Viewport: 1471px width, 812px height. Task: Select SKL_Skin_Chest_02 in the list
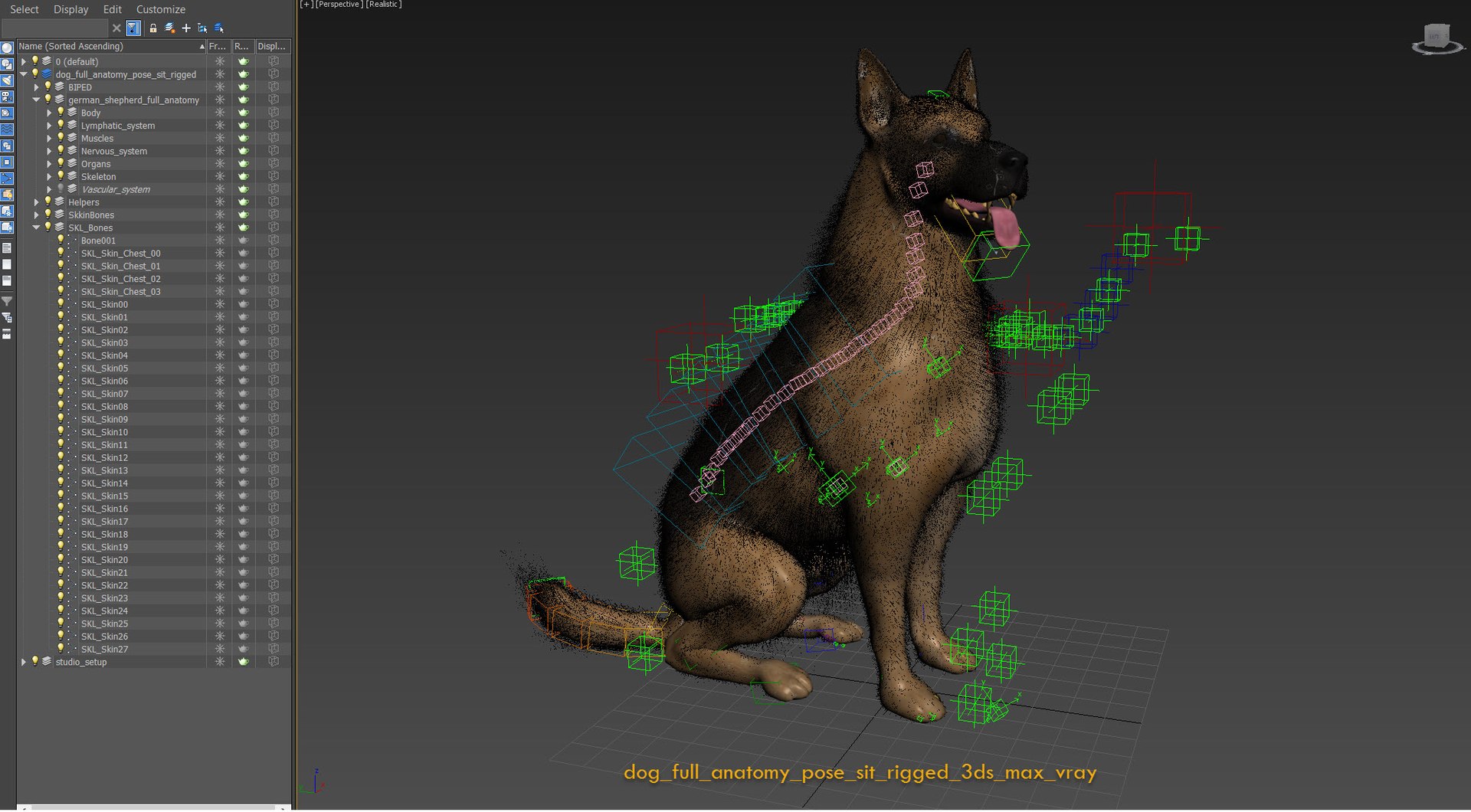tap(120, 279)
